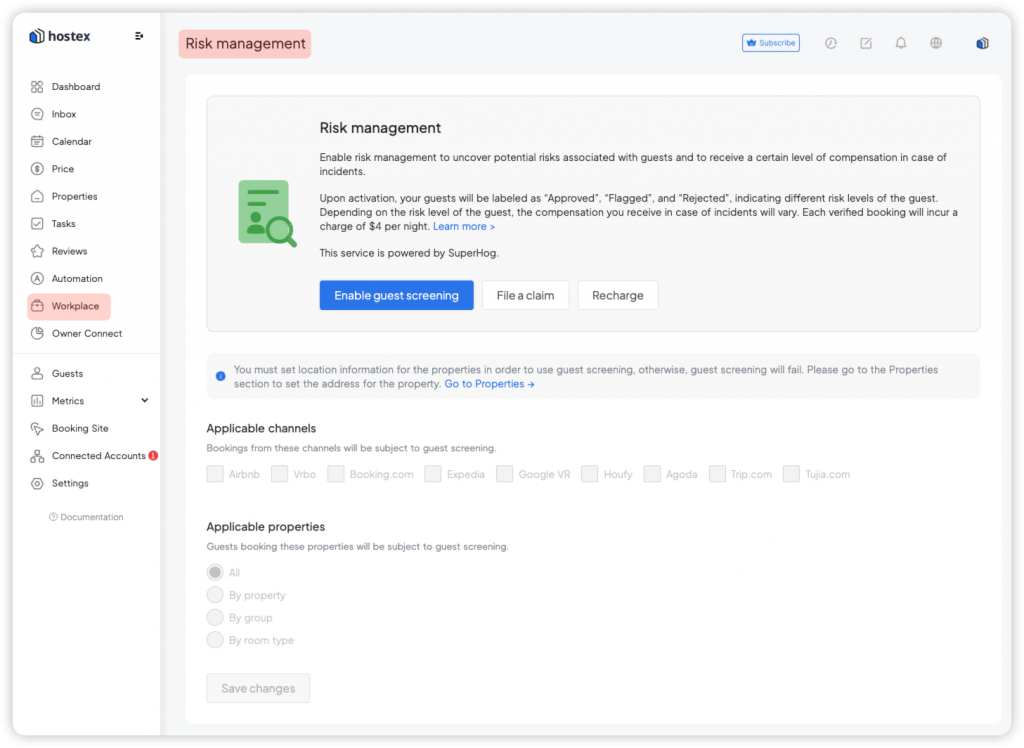
Task: Click the Reviews star icon
Action: (37, 251)
